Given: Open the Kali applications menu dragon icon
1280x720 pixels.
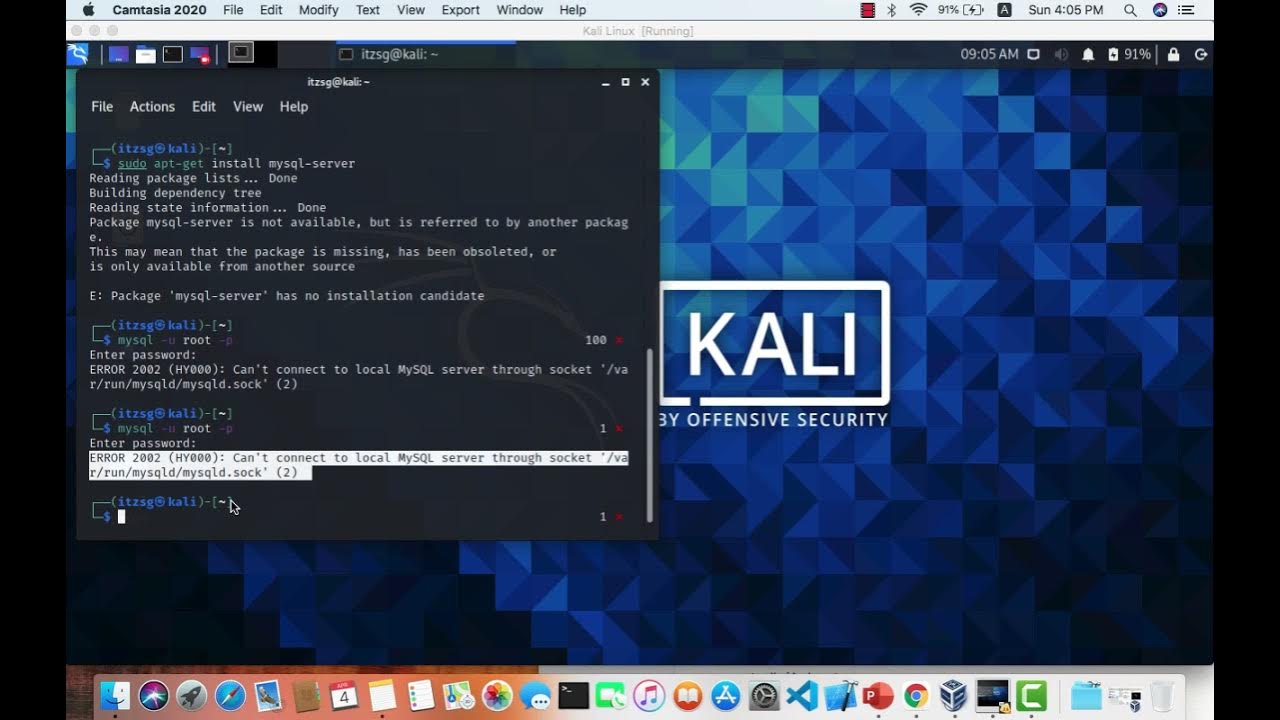Looking at the screenshot, I should [x=78, y=54].
